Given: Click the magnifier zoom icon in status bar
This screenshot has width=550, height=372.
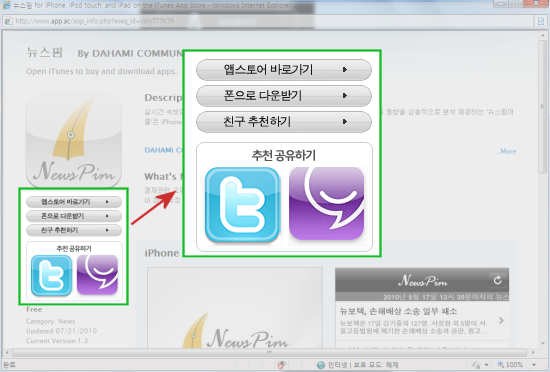Looking at the screenshot, I should [x=501, y=365].
